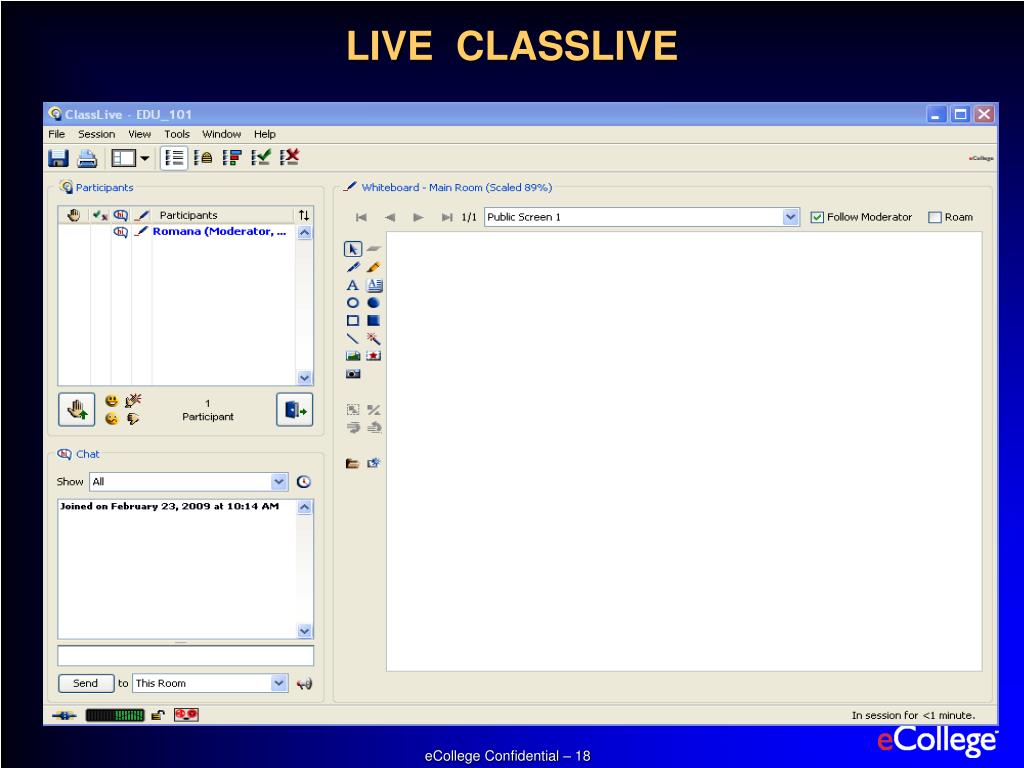Viewport: 1024px width, 768px height.
Task: Select the orange highlighter tool
Action: (374, 267)
